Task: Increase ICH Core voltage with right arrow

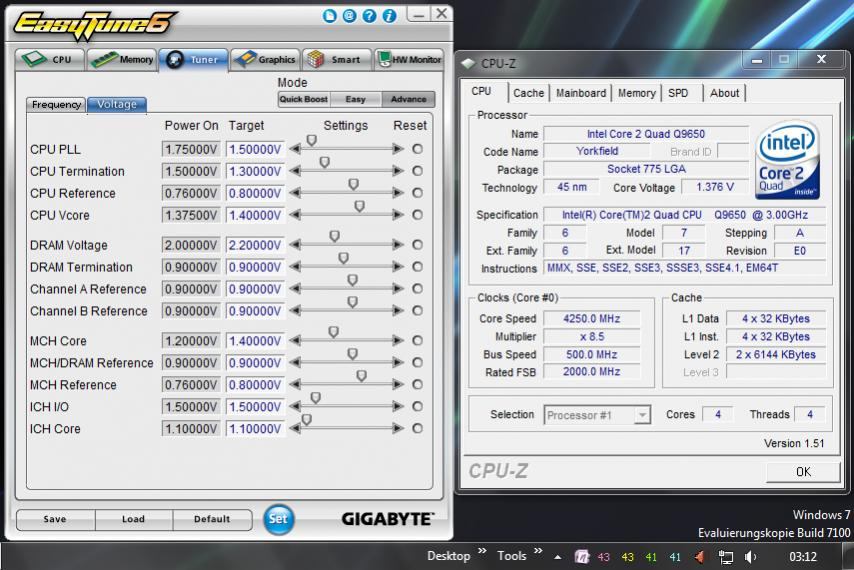Action: coord(398,428)
